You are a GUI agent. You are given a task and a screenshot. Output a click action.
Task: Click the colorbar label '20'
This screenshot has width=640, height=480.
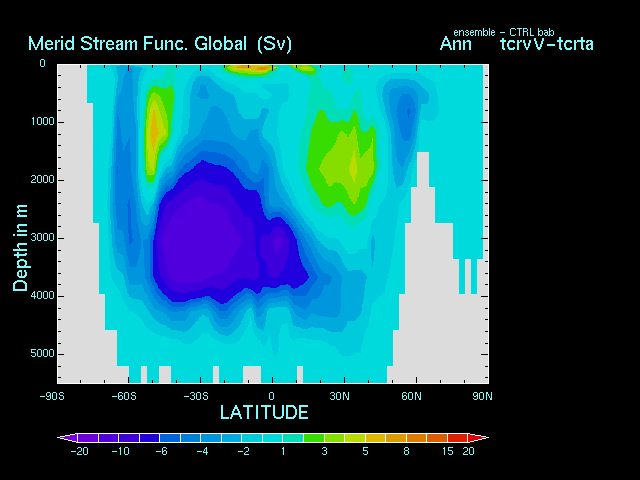(468, 451)
